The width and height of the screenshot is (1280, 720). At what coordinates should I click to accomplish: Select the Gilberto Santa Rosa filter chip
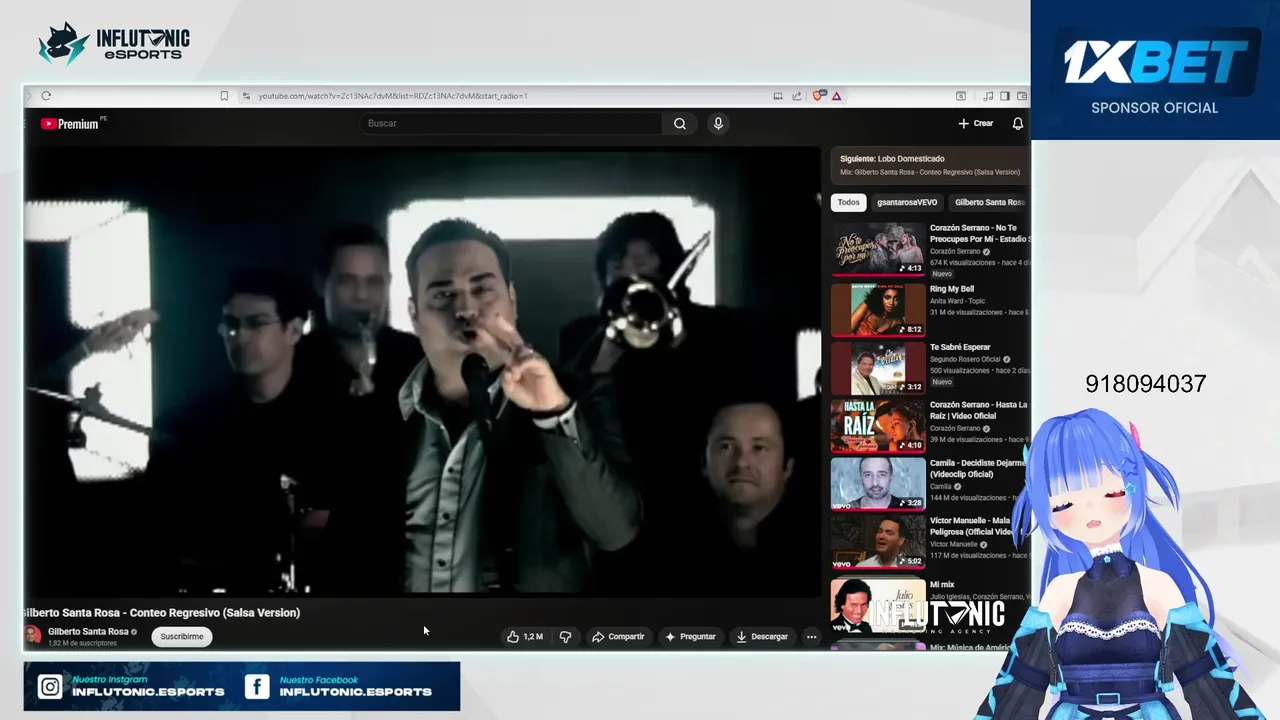coord(988,202)
